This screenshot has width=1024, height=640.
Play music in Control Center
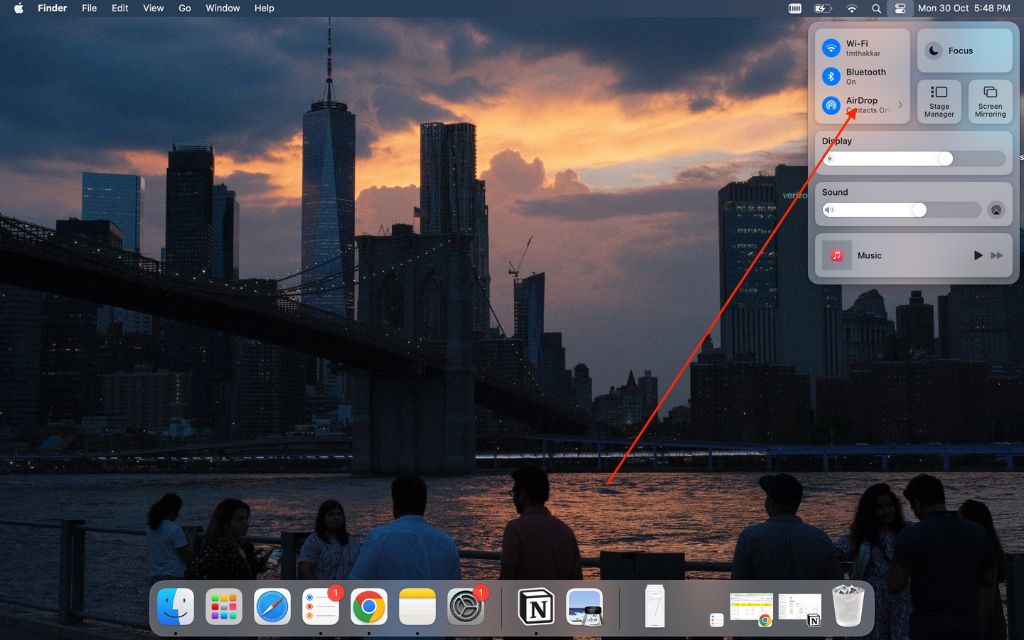pyautogui.click(x=978, y=256)
